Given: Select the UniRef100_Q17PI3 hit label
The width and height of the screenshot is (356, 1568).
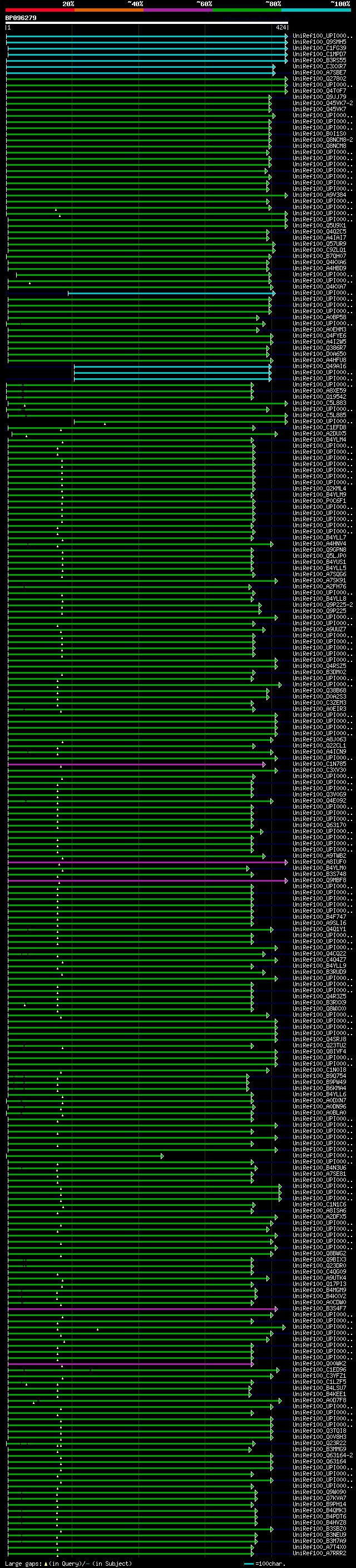Looking at the screenshot, I should pyautogui.click(x=319, y=1284).
